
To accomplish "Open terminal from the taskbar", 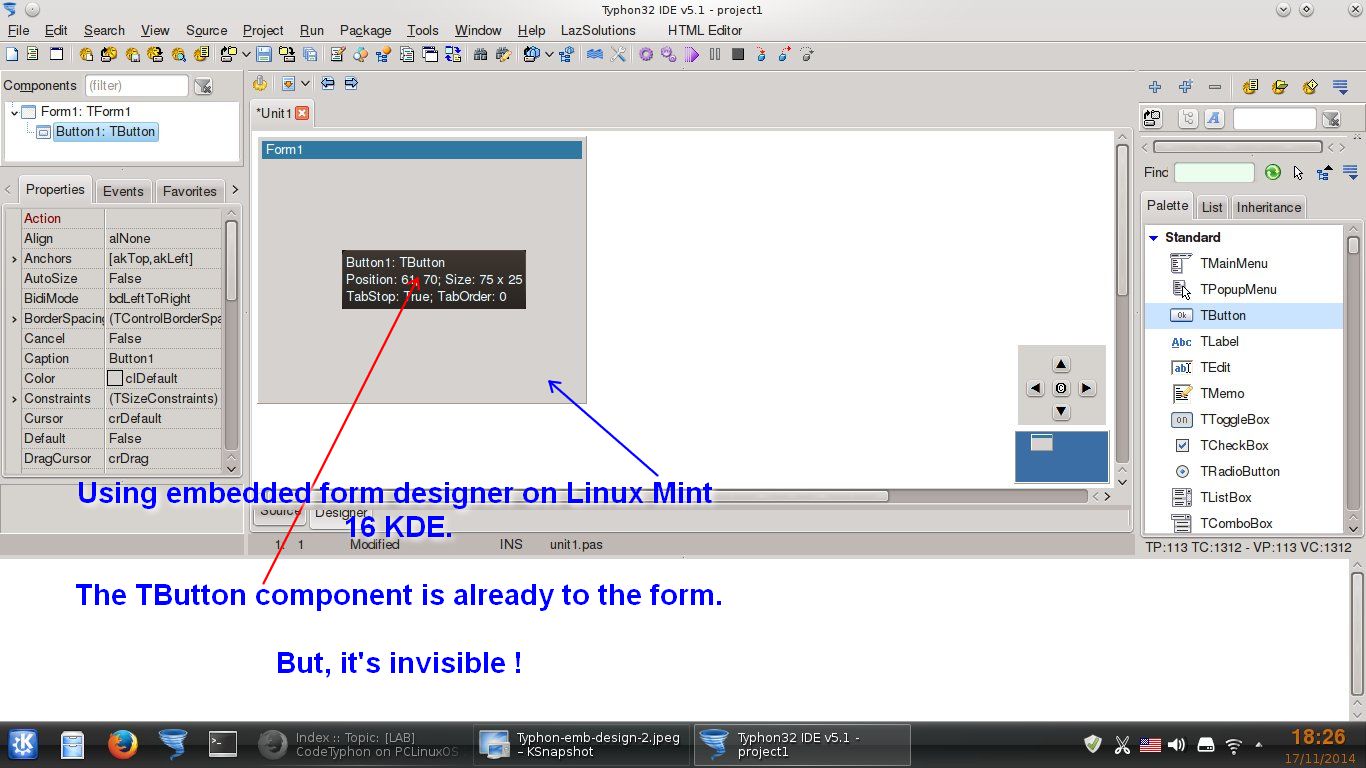I will 222,743.
